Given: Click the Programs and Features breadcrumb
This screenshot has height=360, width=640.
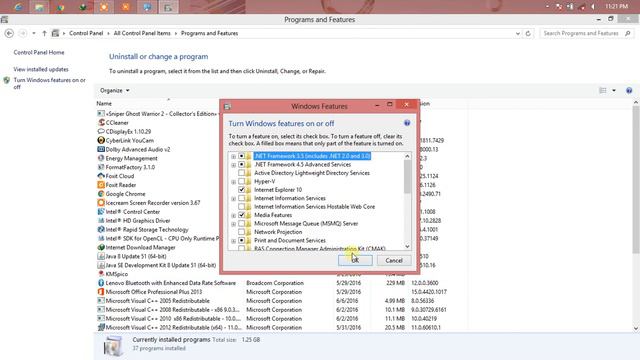Looking at the screenshot, I should [x=209, y=33].
